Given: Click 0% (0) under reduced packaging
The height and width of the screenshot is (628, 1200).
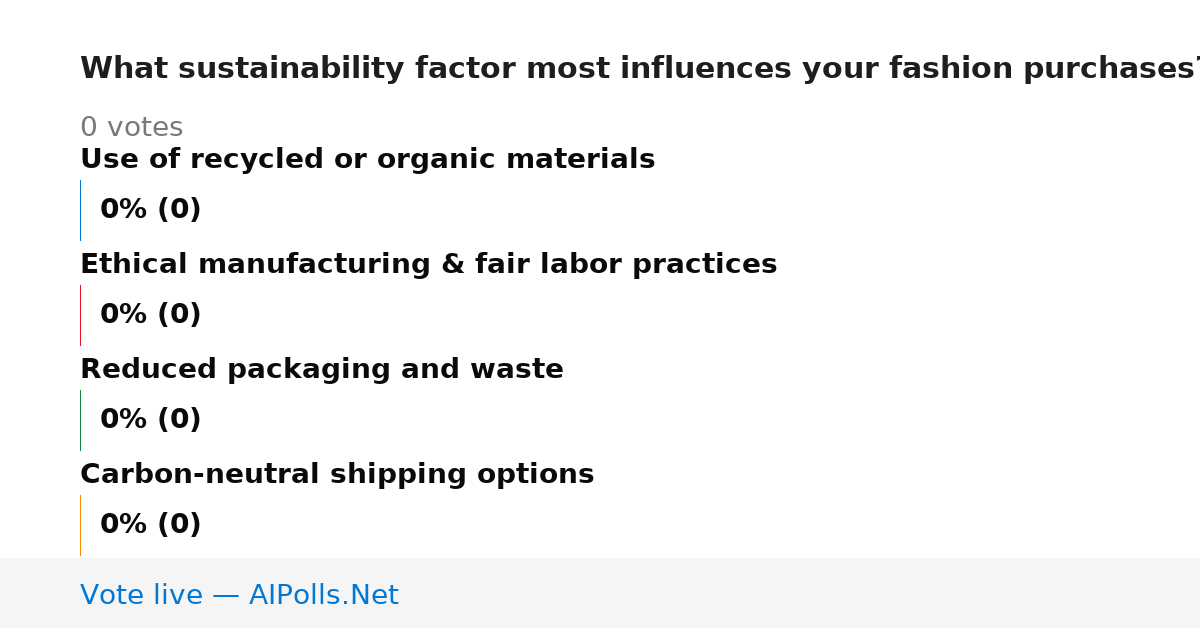Looking at the screenshot, I should point(150,420).
